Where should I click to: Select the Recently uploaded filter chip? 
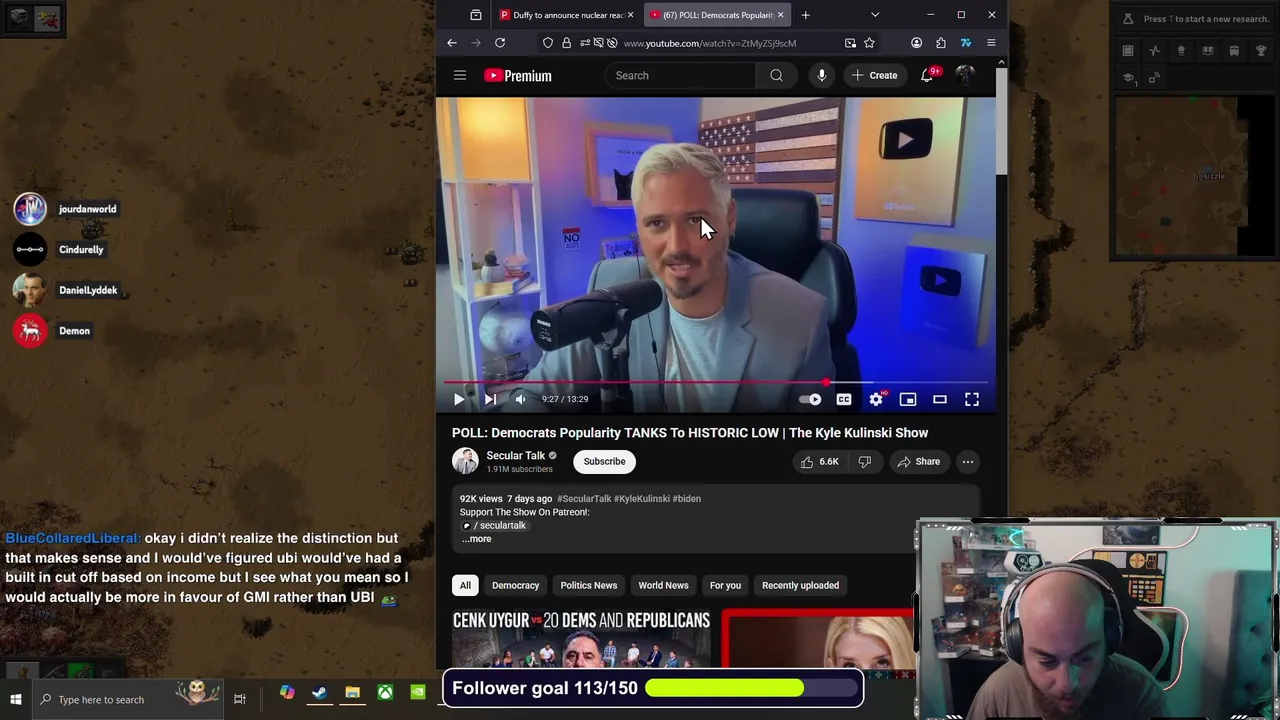click(x=800, y=585)
